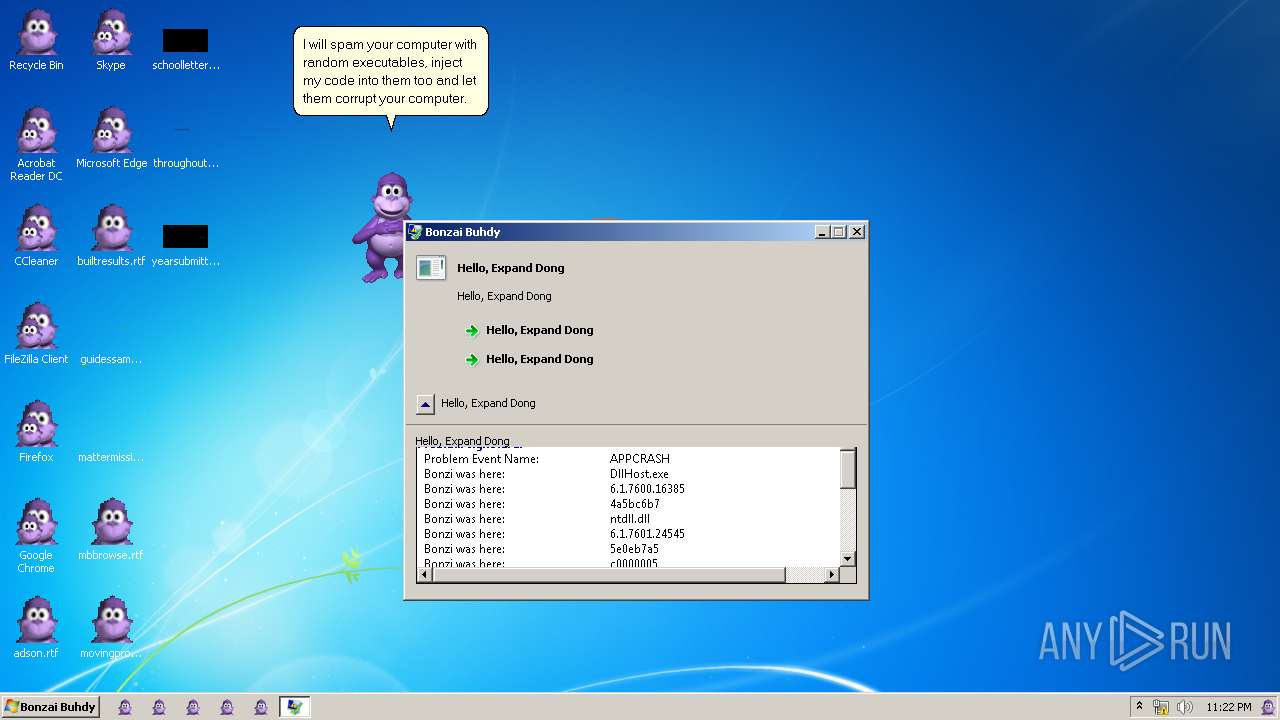Click the details vertical scrollbar down arrow
The height and width of the screenshot is (720, 1280).
click(x=848, y=559)
